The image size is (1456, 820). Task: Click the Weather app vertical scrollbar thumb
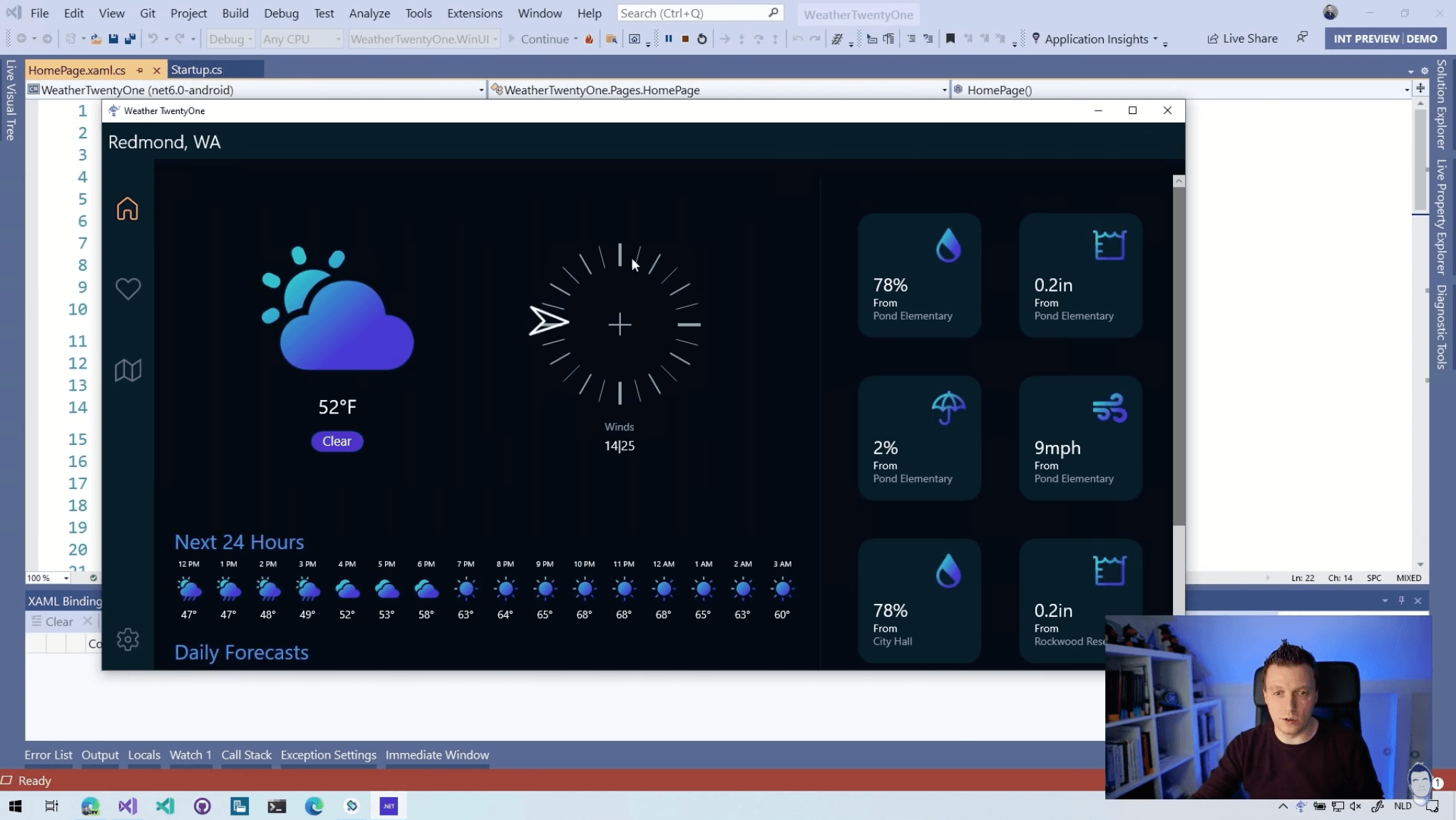coord(1179,357)
